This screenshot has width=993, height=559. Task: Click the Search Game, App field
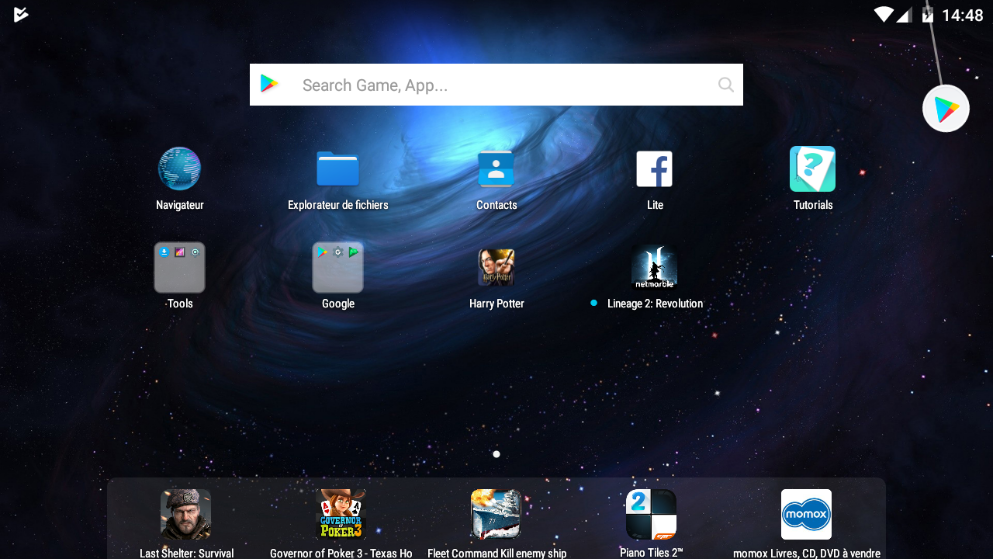[x=500, y=85]
